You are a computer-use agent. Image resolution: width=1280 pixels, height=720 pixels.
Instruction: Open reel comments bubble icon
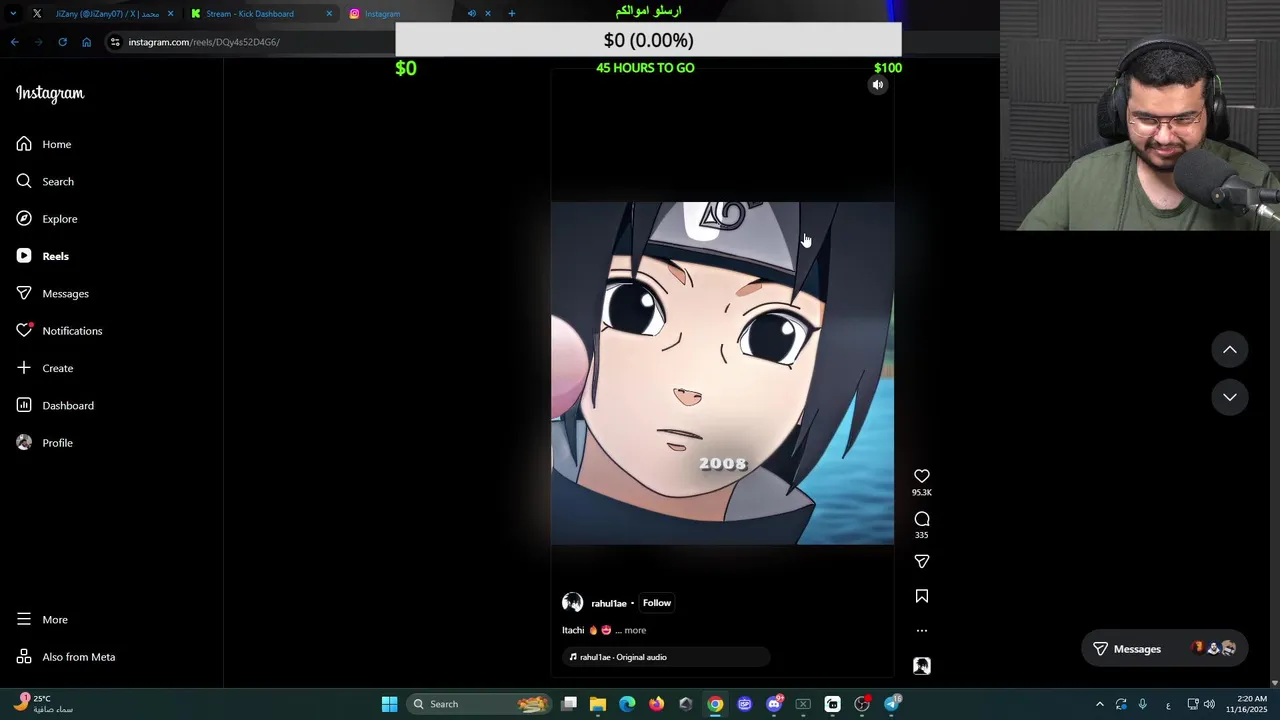(x=922, y=519)
